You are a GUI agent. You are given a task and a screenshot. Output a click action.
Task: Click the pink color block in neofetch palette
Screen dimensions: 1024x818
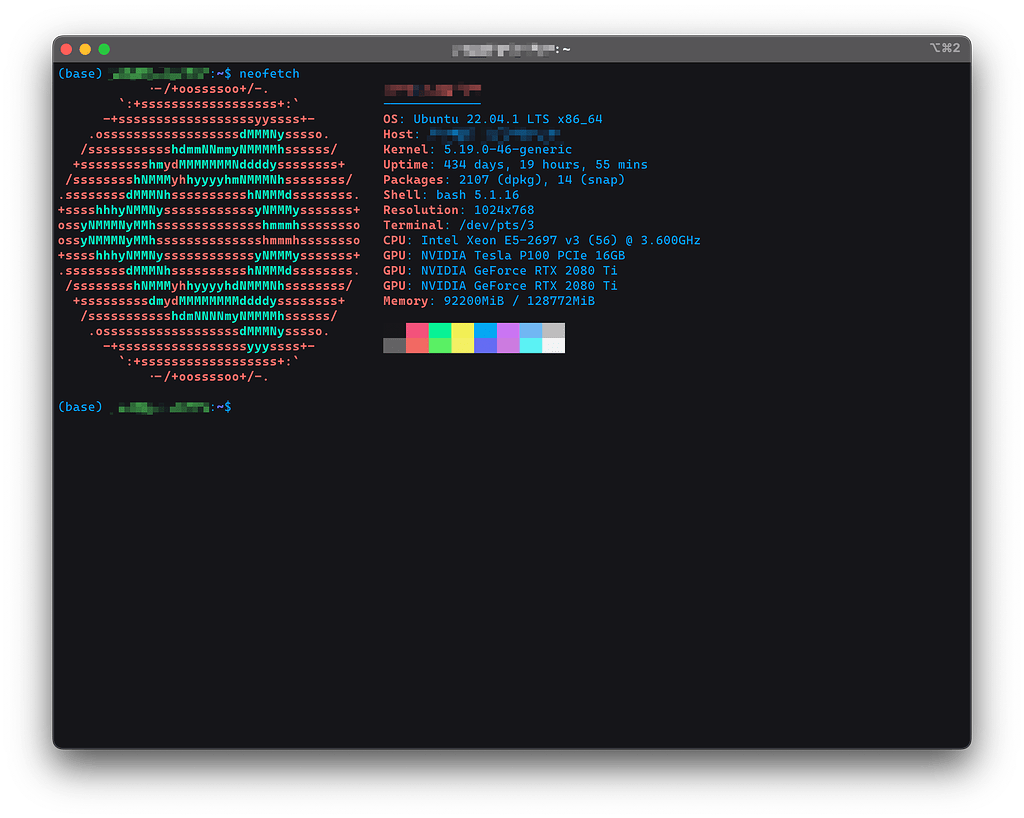[x=417, y=330]
